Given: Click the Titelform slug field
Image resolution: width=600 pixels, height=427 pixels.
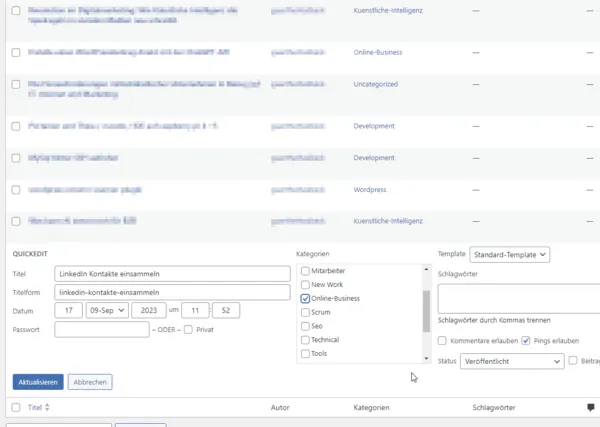Looking at the screenshot, I should [172, 292].
